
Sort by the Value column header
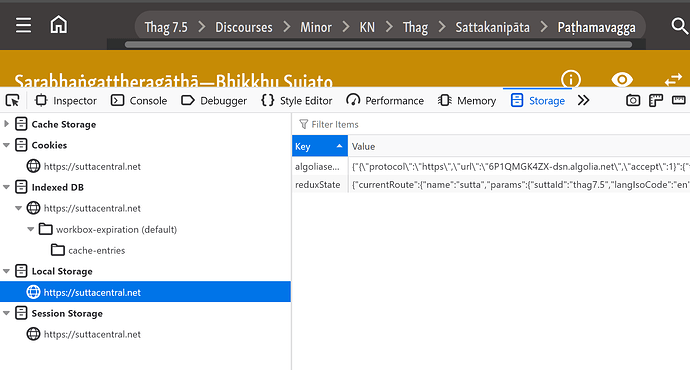(519, 146)
